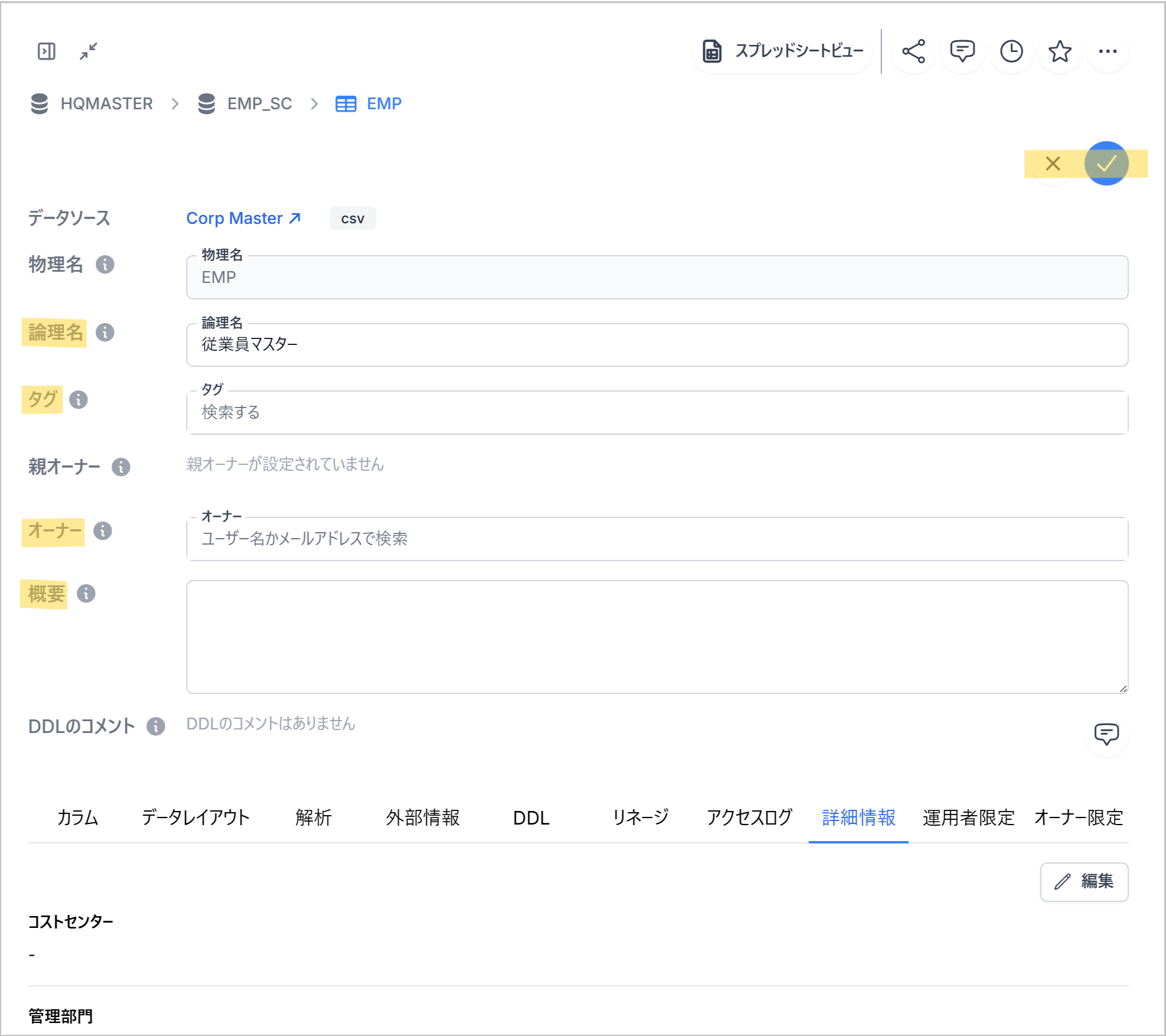Click the 概要 text area resize handle
This screenshot has height=1036, width=1166.
1123,688
